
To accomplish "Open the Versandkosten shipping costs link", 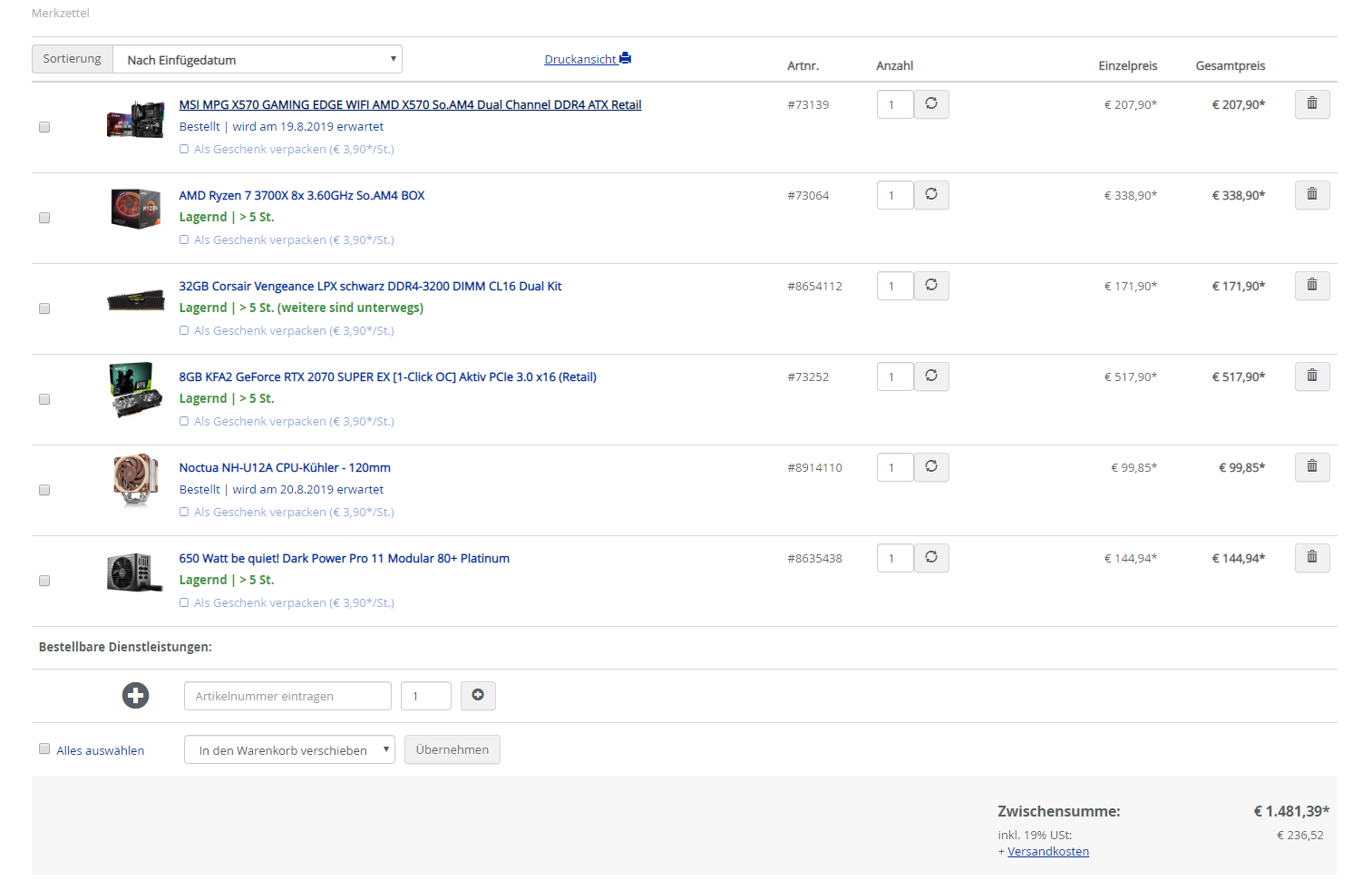I will pyautogui.click(x=1048, y=852).
